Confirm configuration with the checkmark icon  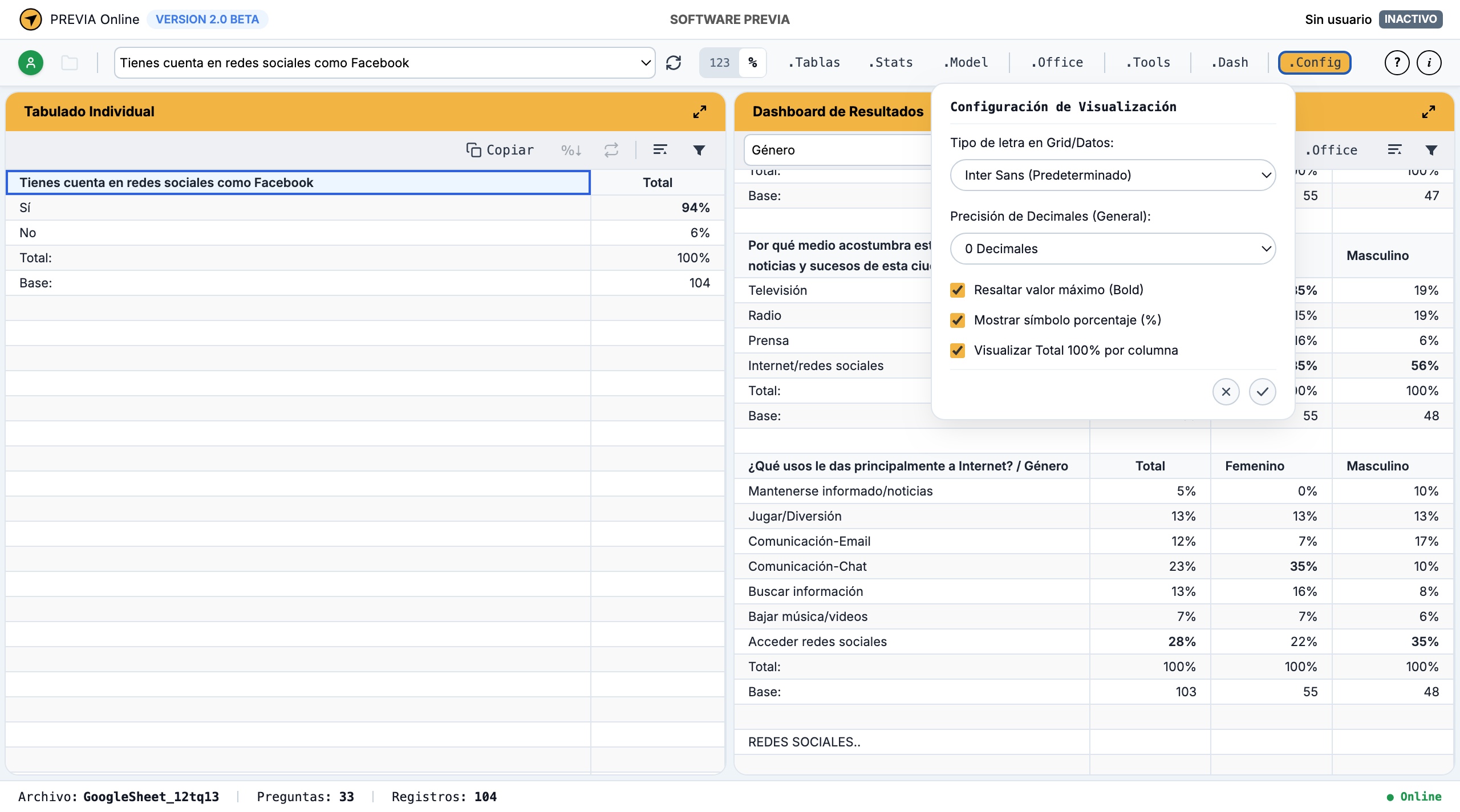click(1263, 392)
